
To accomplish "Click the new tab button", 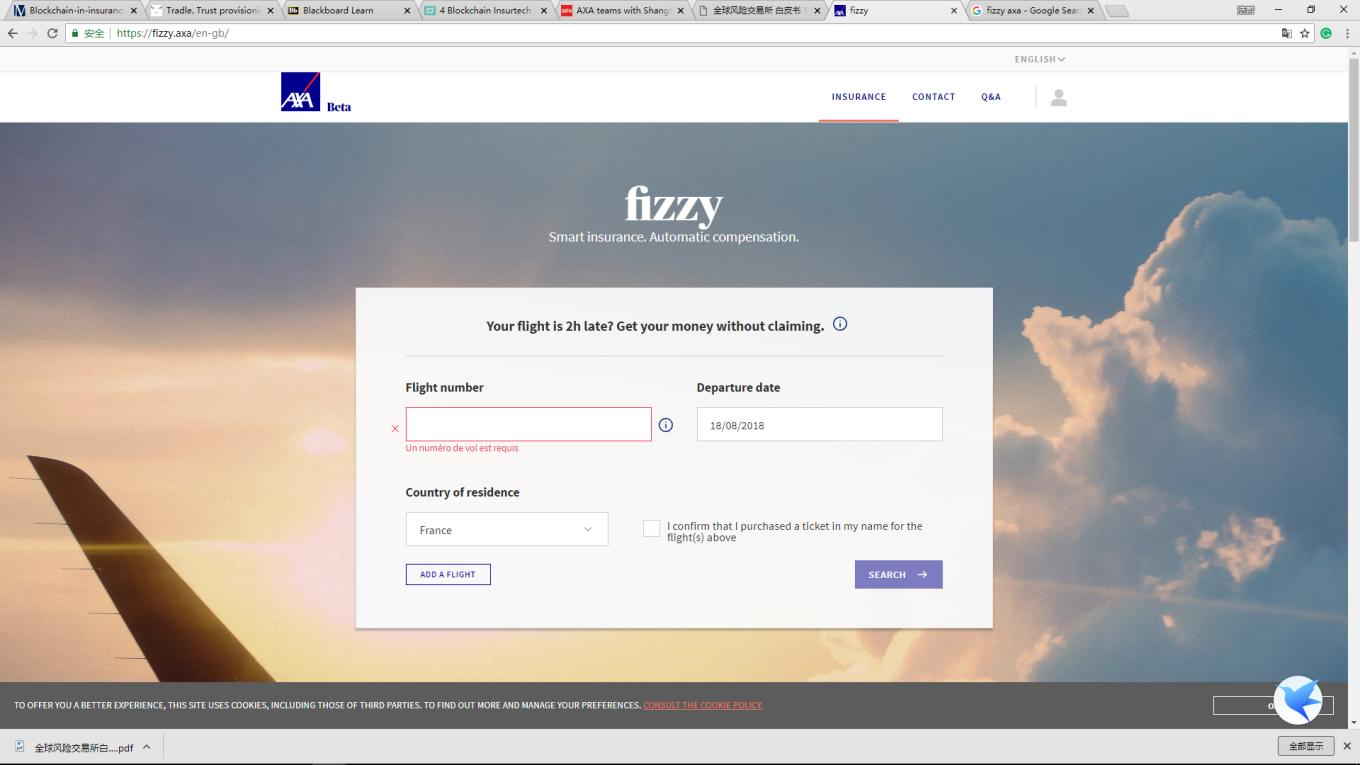I will pyautogui.click(x=1117, y=11).
